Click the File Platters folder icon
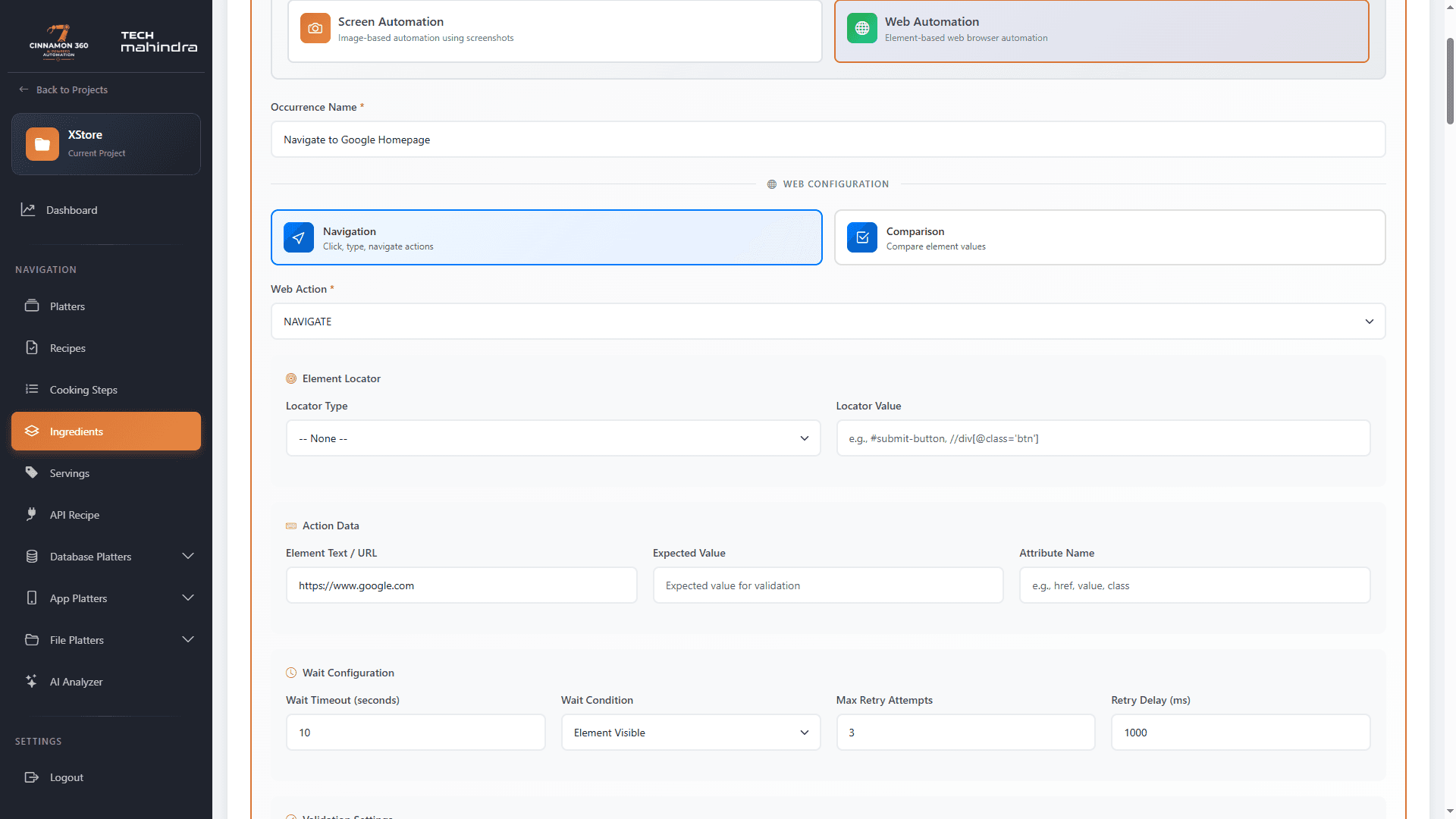1456x819 pixels. (x=32, y=639)
